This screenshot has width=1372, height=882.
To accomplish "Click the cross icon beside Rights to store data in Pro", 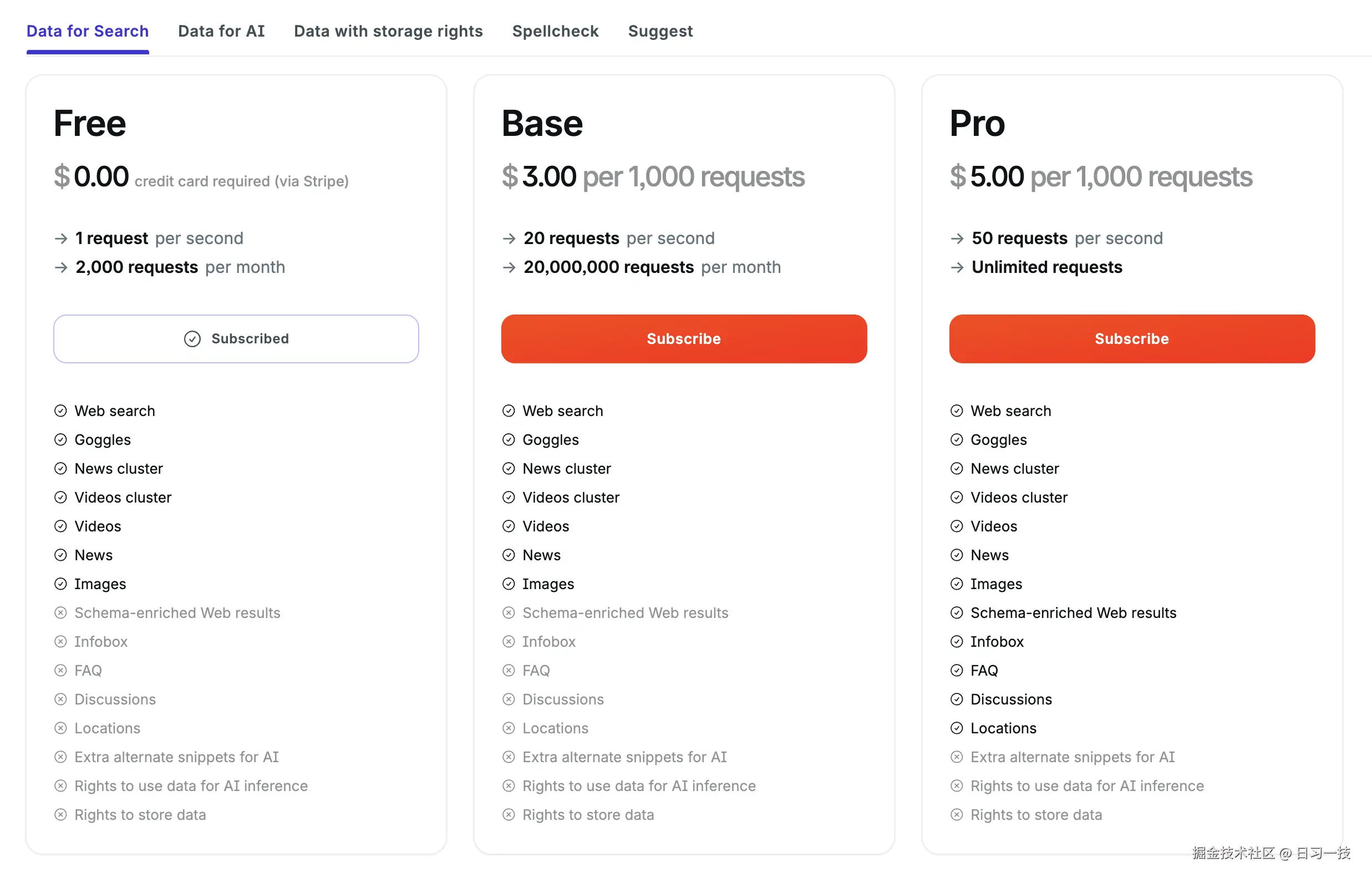I will pyautogui.click(x=957, y=814).
